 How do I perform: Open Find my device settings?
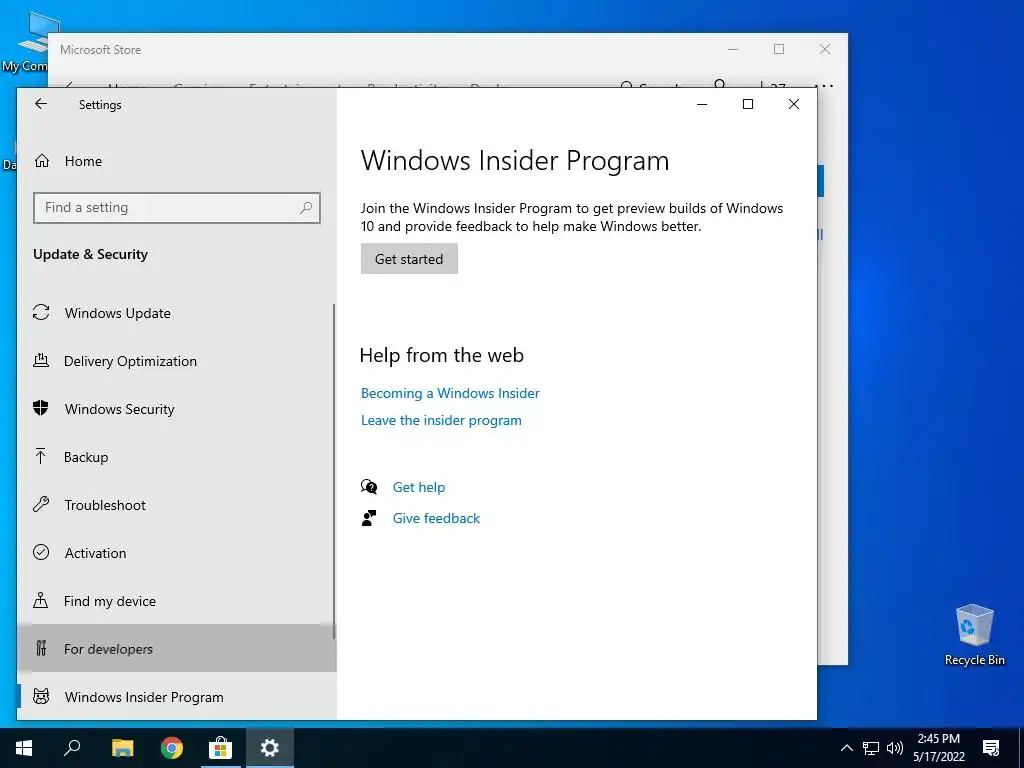(176, 601)
